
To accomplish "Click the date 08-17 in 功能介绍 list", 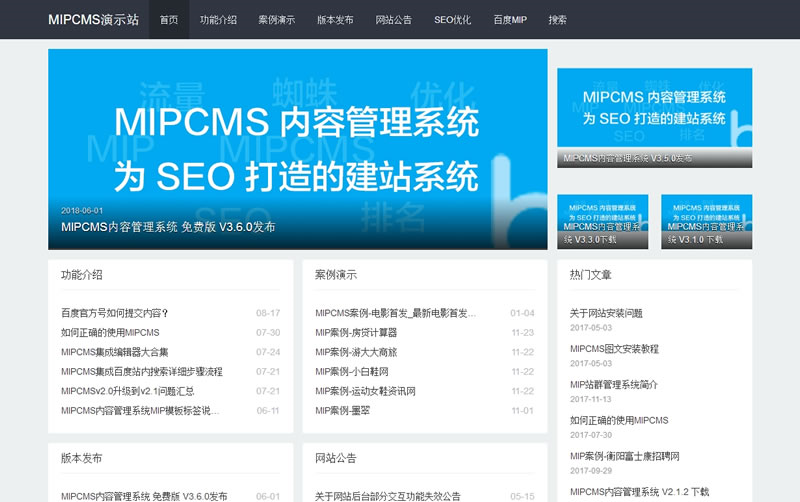I will 268,313.
